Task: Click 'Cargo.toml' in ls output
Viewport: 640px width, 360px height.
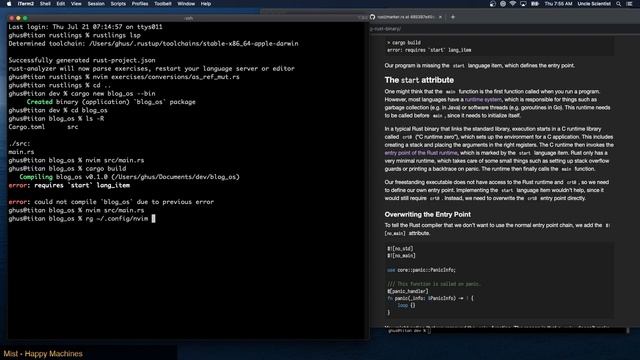Action: pyautogui.click(x=27, y=127)
